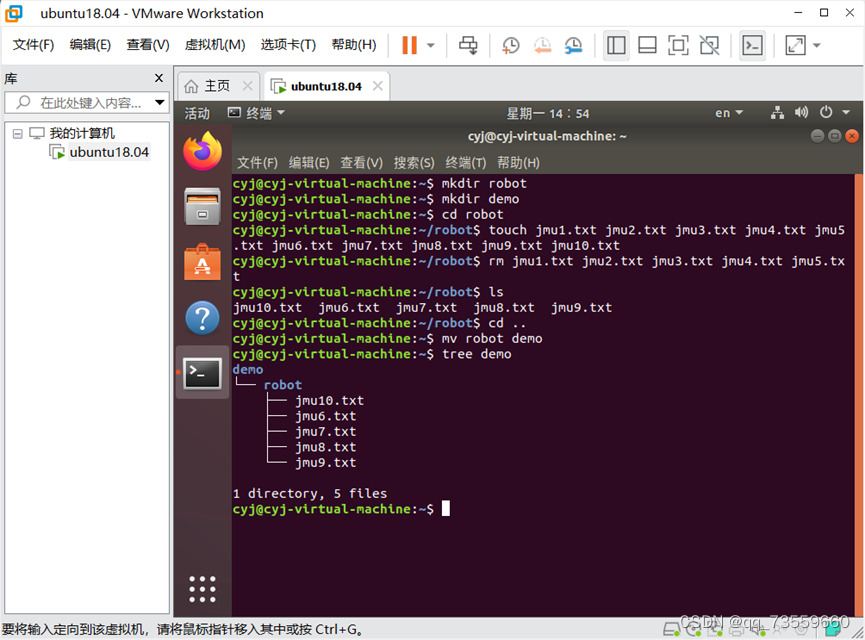Switch to the 主页 tab

pyautogui.click(x=217, y=86)
